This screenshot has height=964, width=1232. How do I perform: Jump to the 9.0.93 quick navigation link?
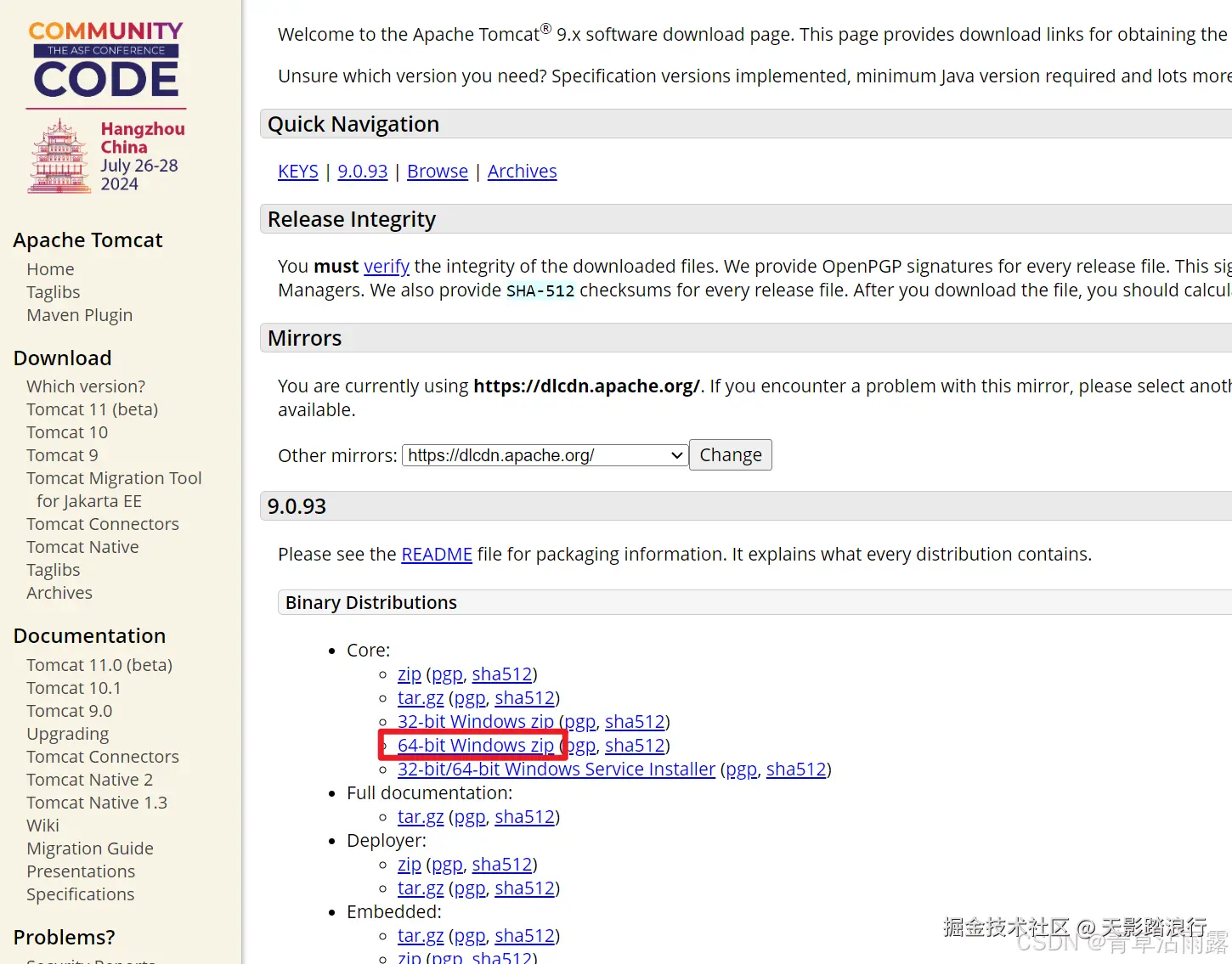(x=363, y=172)
